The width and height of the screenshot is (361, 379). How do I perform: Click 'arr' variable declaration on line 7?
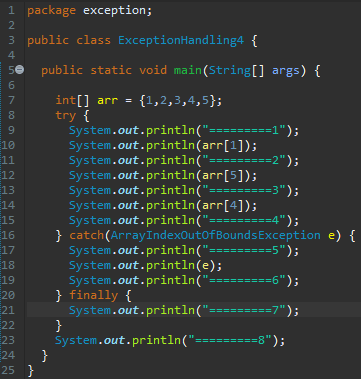(x=107, y=101)
